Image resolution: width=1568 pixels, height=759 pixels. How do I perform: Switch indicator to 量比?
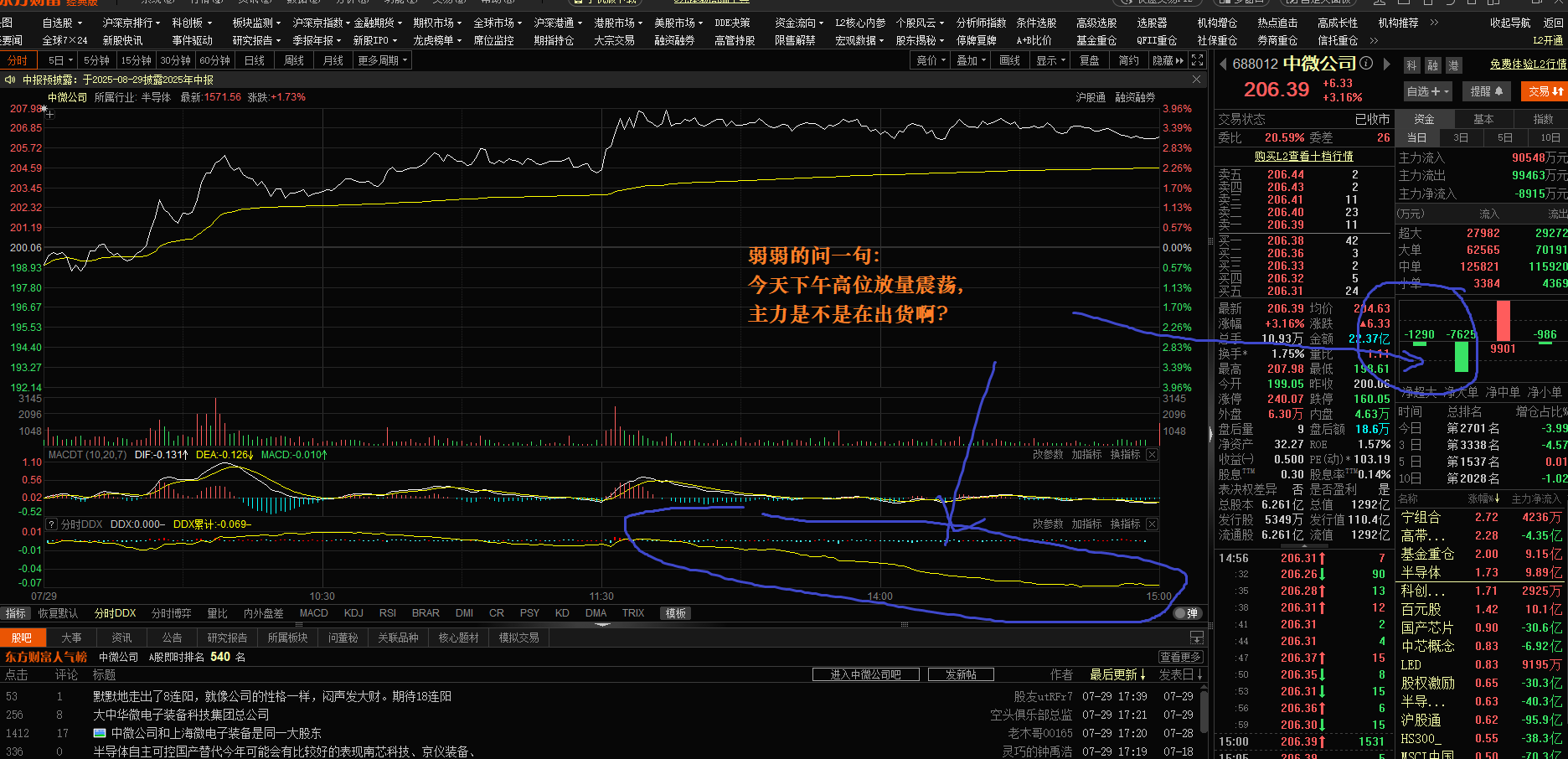coord(217,613)
